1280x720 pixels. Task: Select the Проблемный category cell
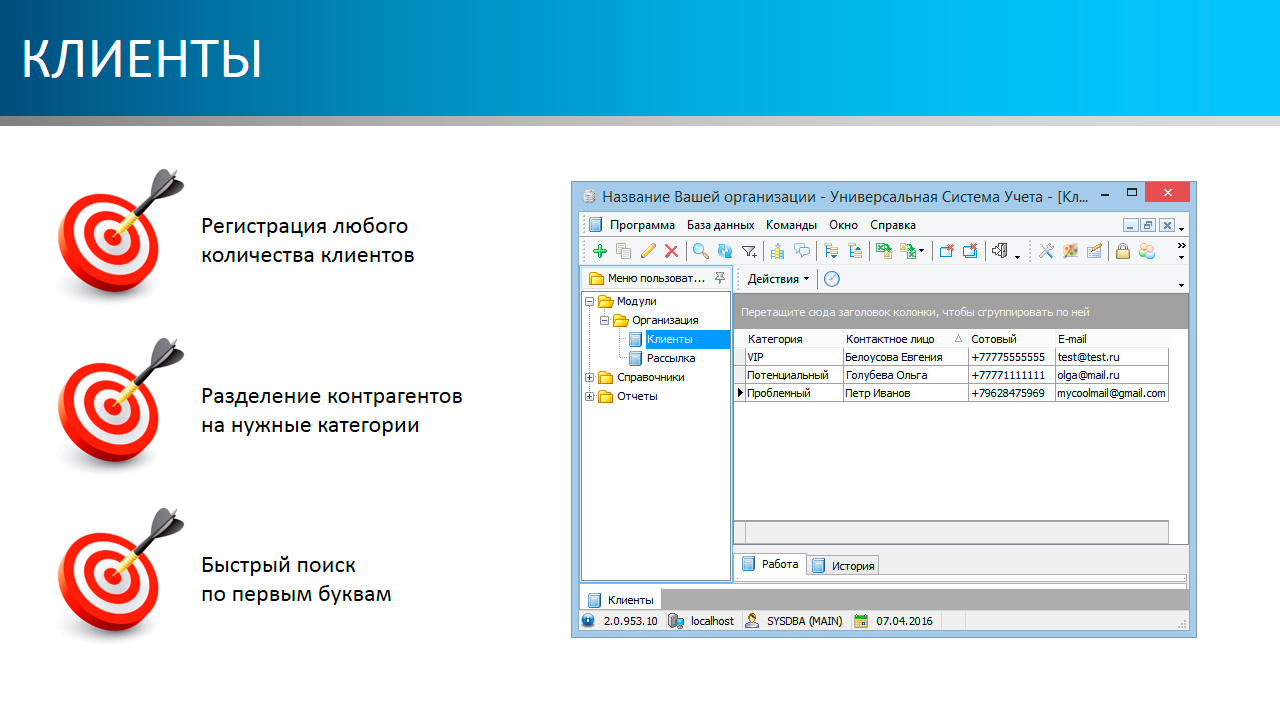click(793, 393)
